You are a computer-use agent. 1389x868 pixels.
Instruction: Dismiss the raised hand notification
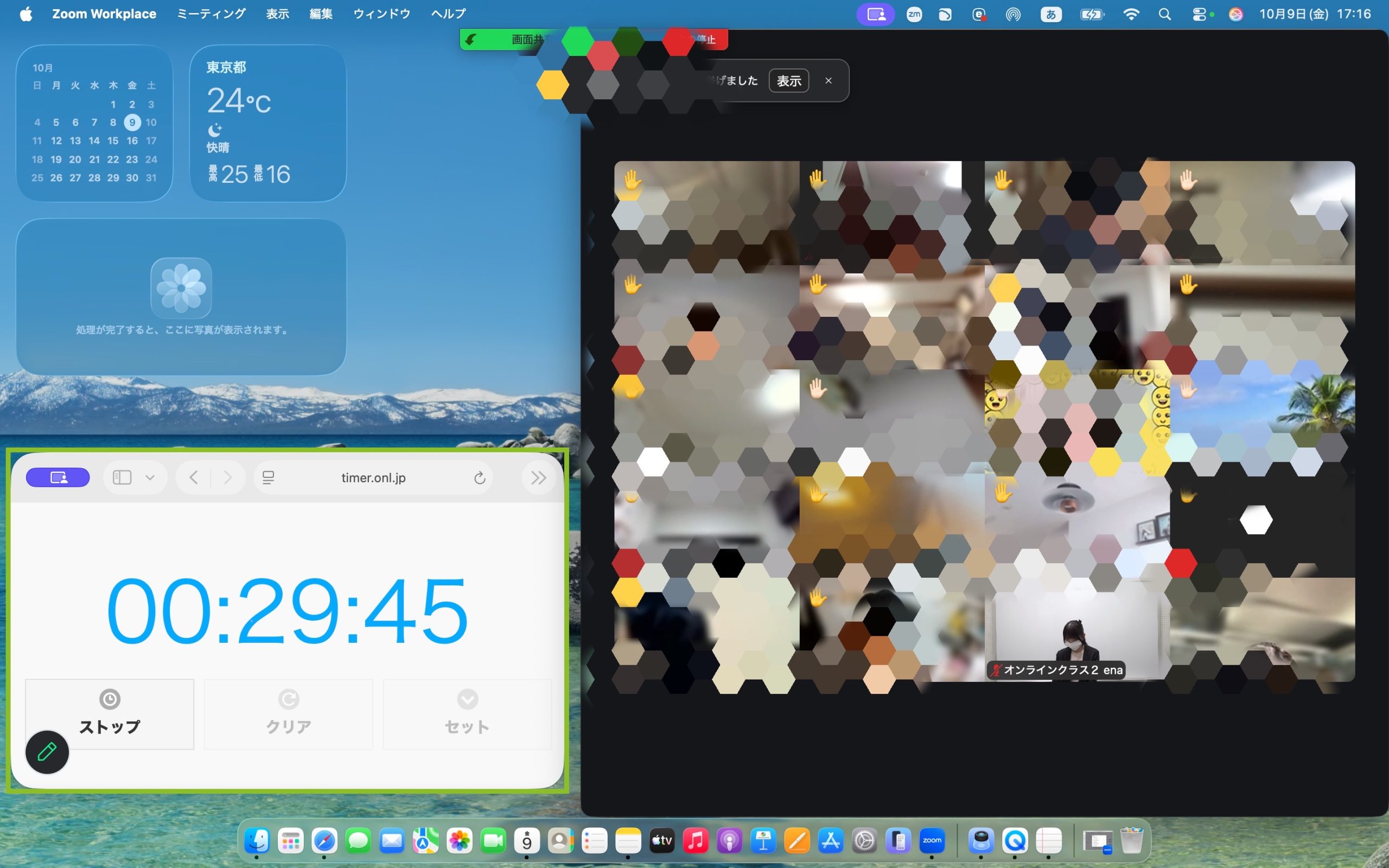tap(828, 81)
